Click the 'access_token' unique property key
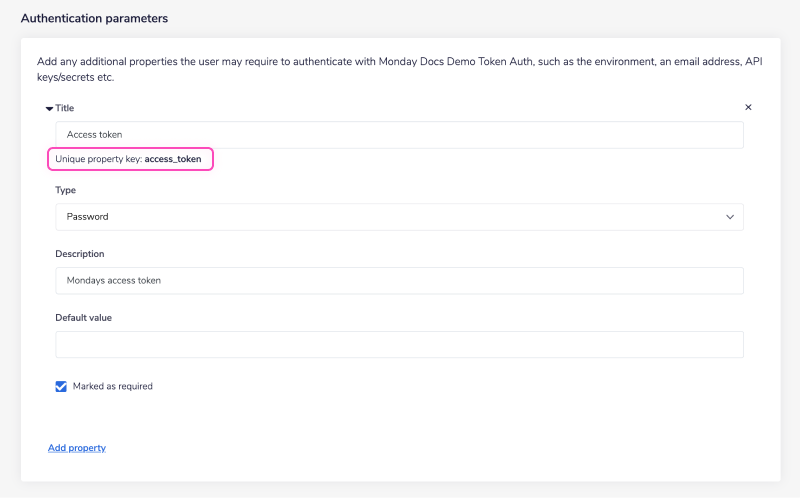The image size is (800, 498). point(173,160)
